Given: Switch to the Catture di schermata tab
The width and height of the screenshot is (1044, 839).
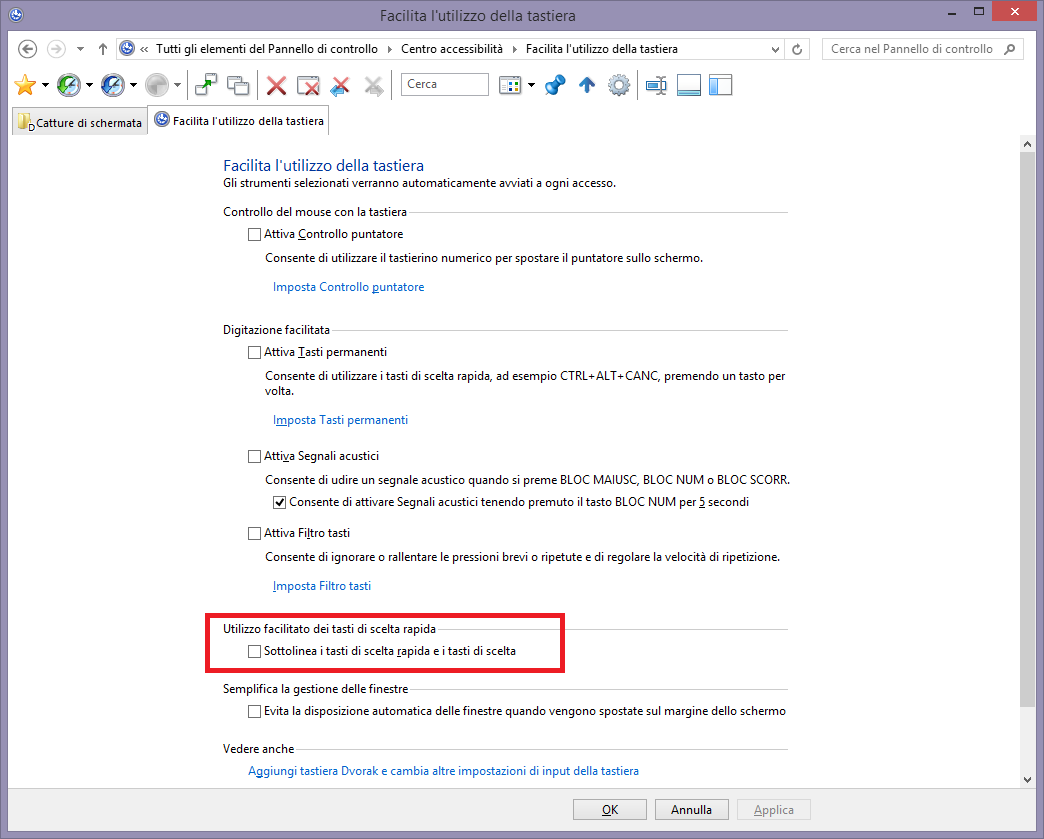Looking at the screenshot, I should click(x=80, y=122).
